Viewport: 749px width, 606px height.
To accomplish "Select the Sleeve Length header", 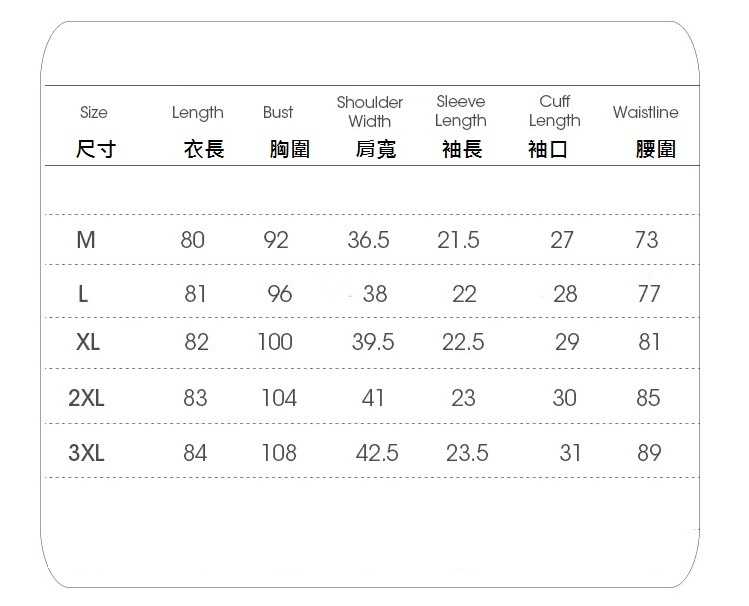I will pyautogui.click(x=461, y=111).
